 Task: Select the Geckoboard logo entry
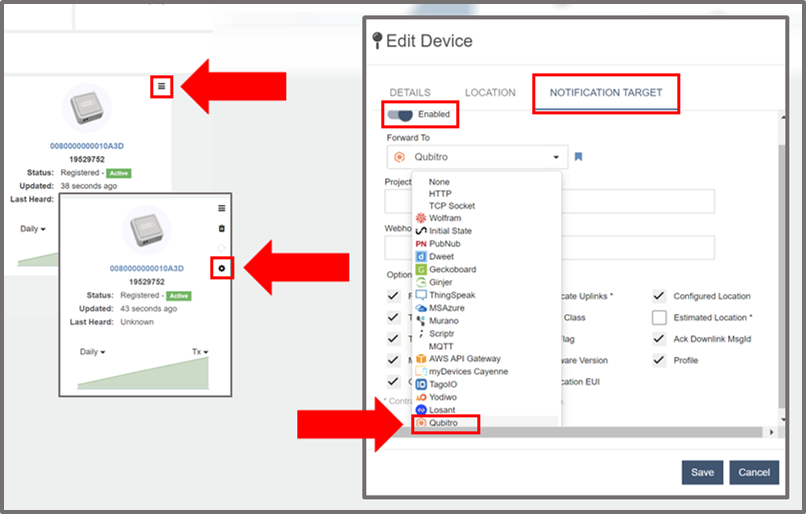click(446, 269)
